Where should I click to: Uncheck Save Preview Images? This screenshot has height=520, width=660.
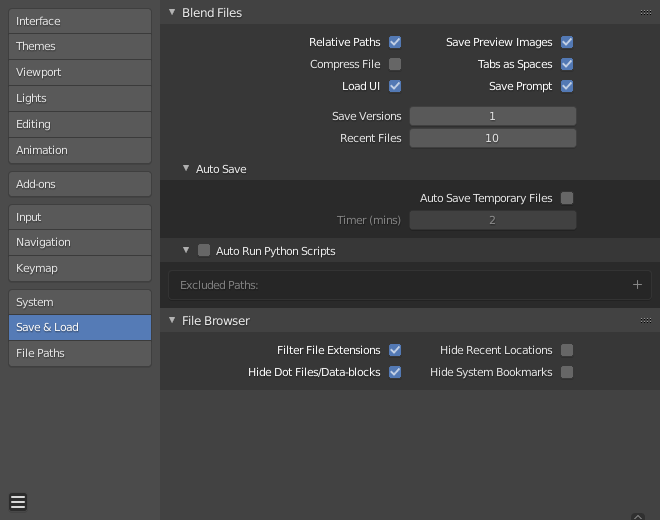tap(567, 42)
